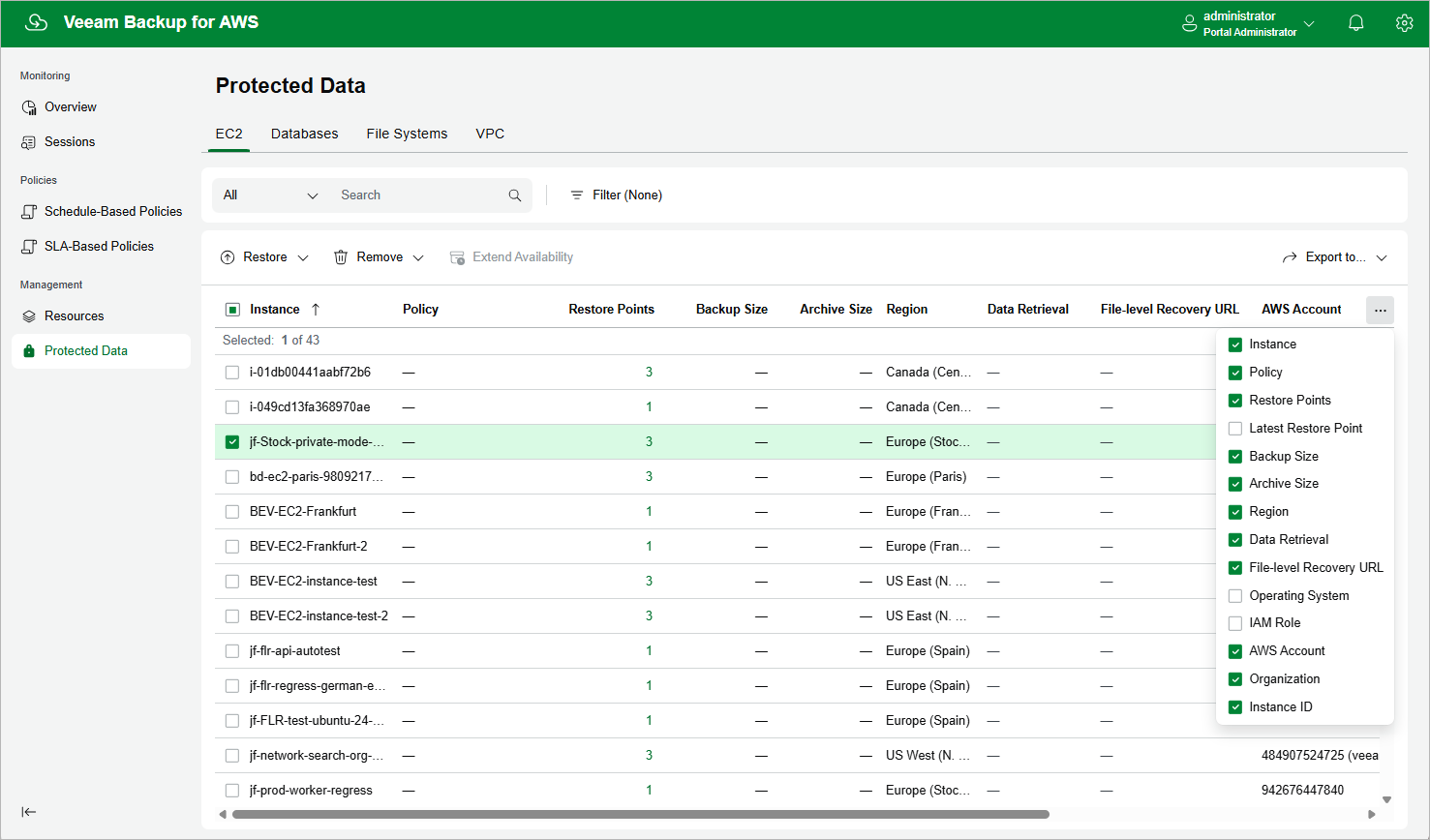The width and height of the screenshot is (1430, 840).
Task: Click the Export arrow icon
Action: point(1290,257)
